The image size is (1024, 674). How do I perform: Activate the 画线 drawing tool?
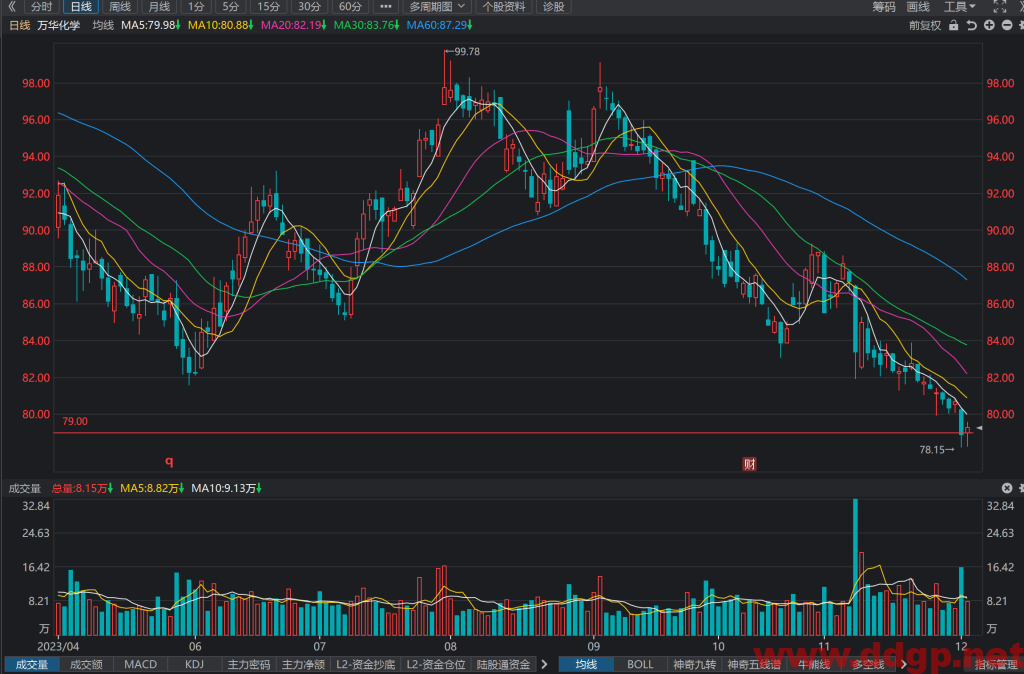(x=918, y=7)
